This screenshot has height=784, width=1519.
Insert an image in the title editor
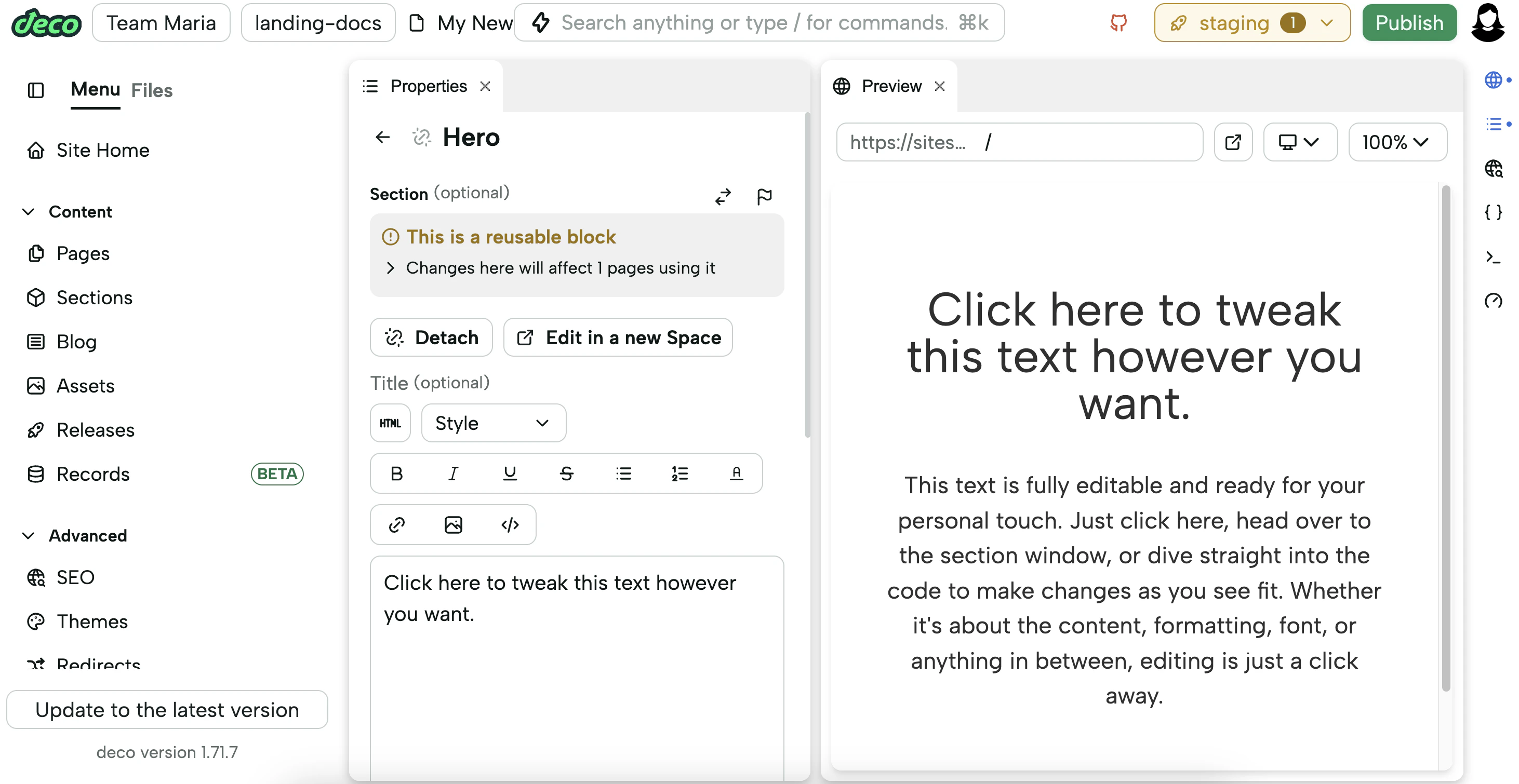click(453, 524)
